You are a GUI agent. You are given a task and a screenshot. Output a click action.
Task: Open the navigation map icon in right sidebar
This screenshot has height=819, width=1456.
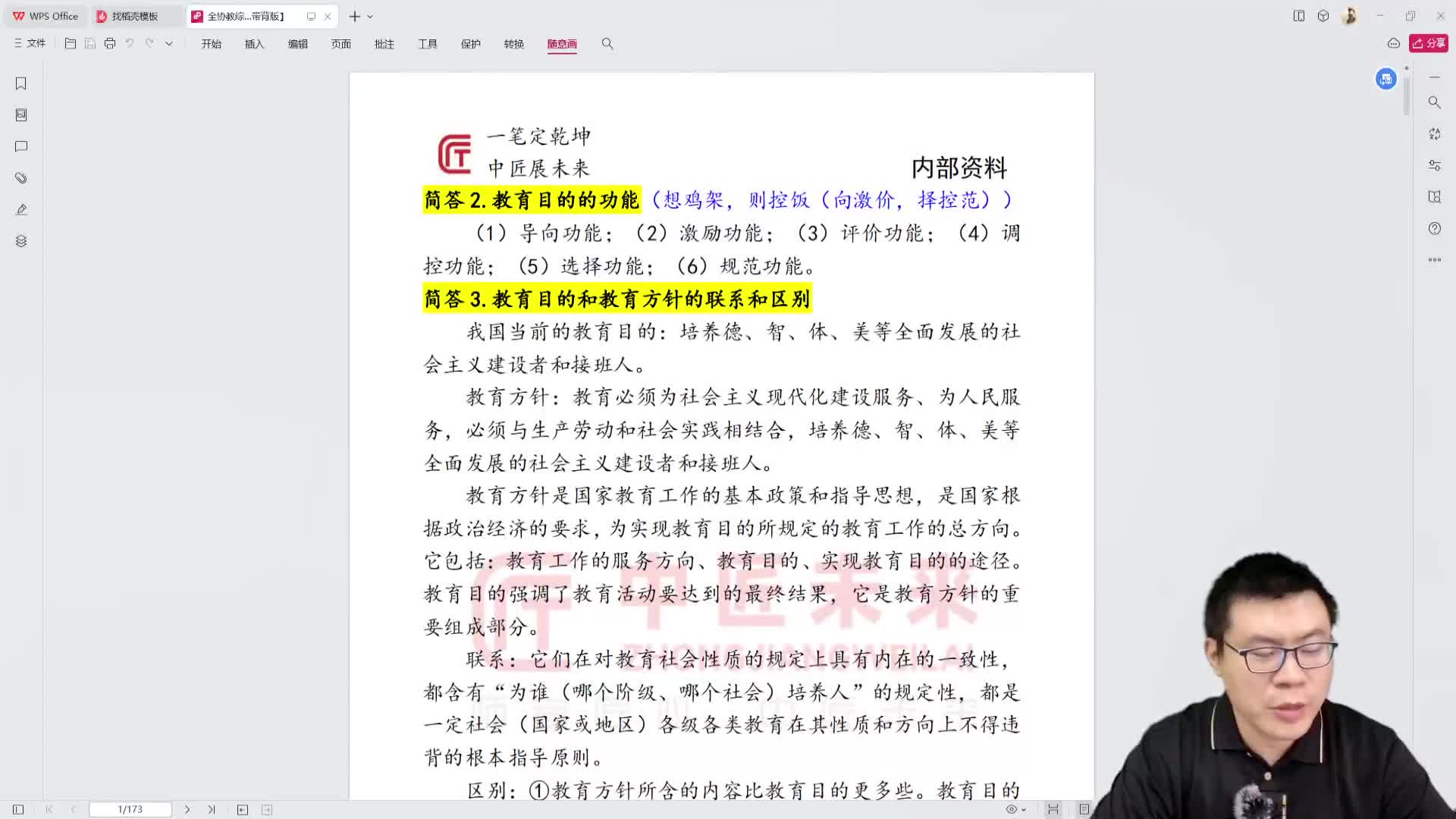(x=1434, y=196)
